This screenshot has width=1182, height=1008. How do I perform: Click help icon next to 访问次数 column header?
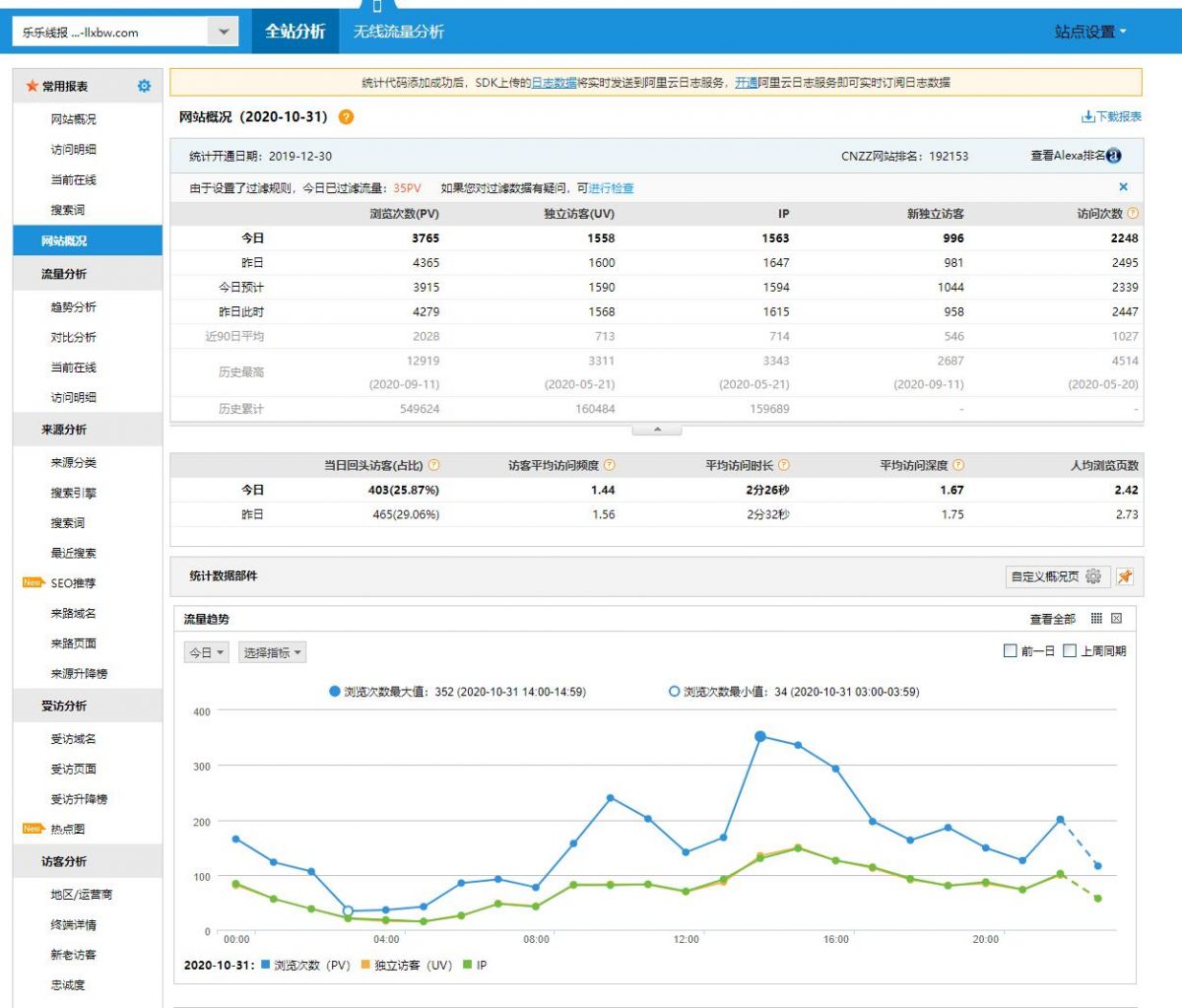(1133, 214)
